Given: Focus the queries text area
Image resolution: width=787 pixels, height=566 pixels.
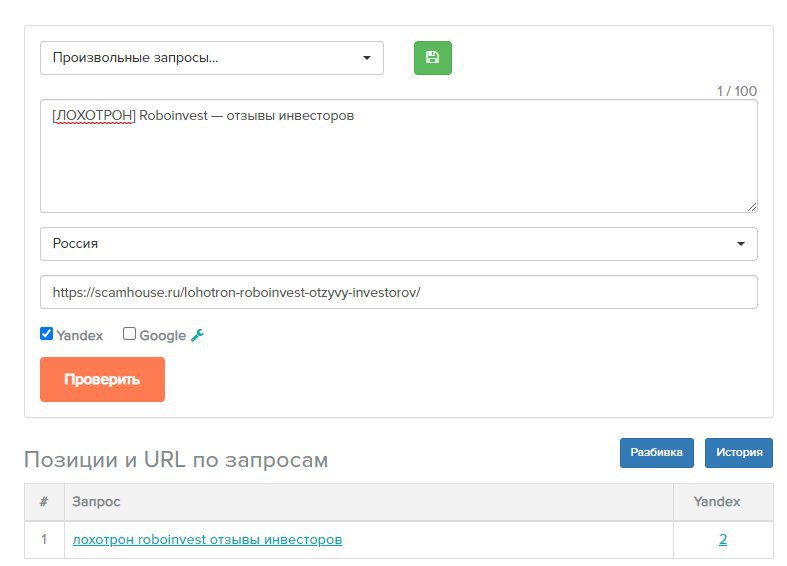Looking at the screenshot, I should point(399,156).
